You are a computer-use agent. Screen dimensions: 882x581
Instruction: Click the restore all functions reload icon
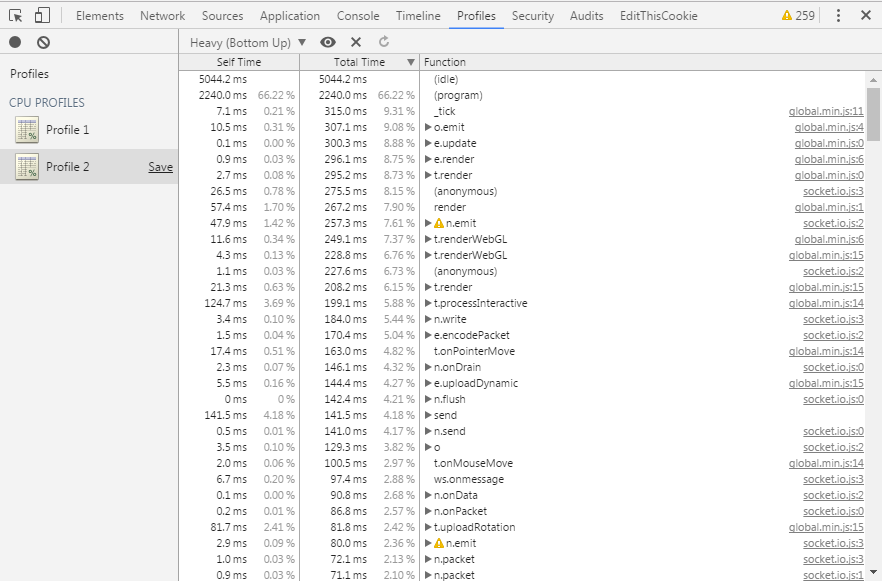(x=384, y=42)
